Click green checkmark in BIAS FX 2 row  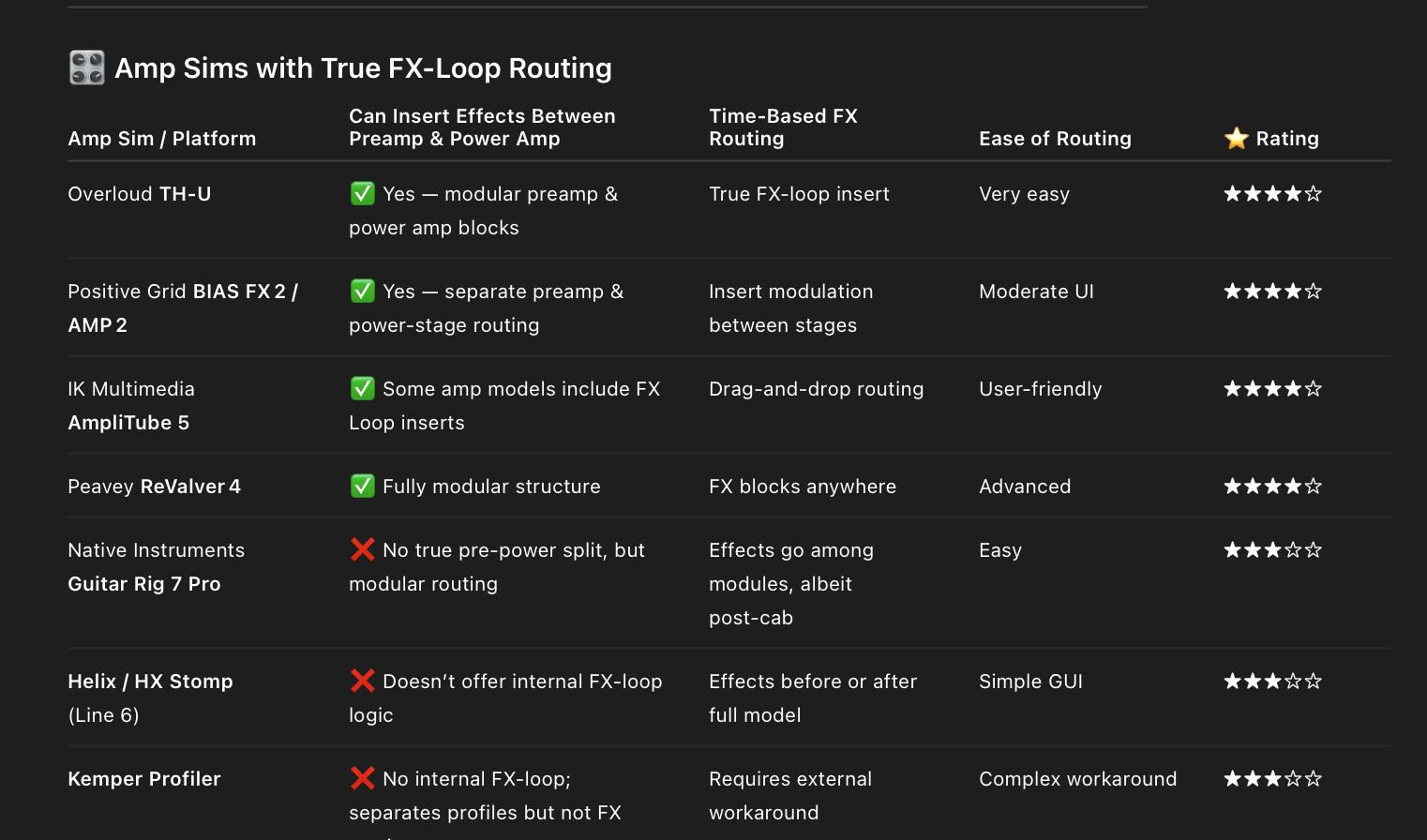click(x=363, y=291)
